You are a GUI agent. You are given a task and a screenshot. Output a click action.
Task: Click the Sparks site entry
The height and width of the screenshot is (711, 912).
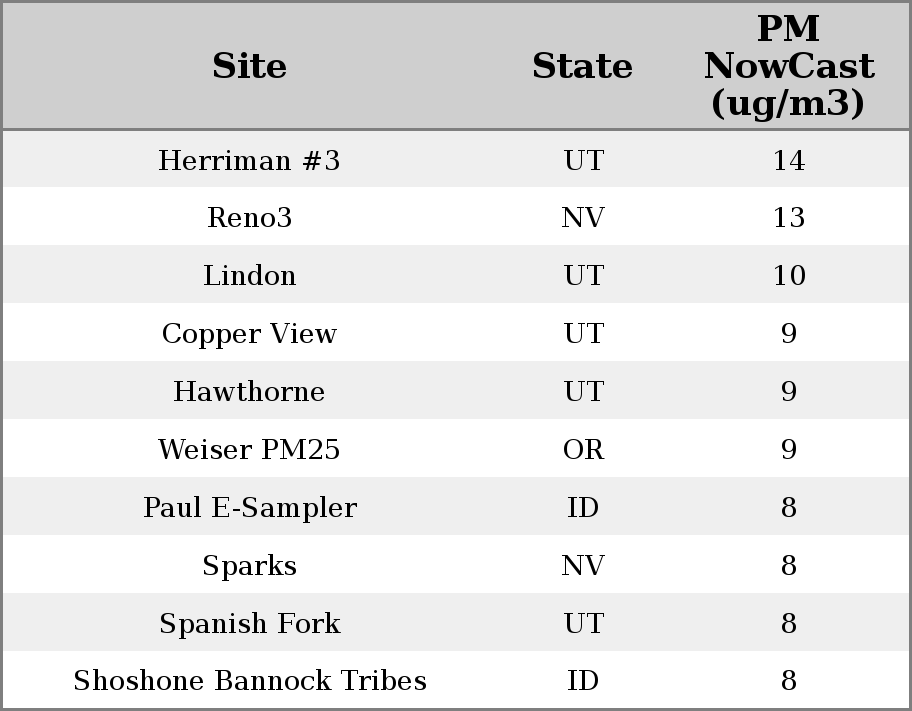coord(249,566)
